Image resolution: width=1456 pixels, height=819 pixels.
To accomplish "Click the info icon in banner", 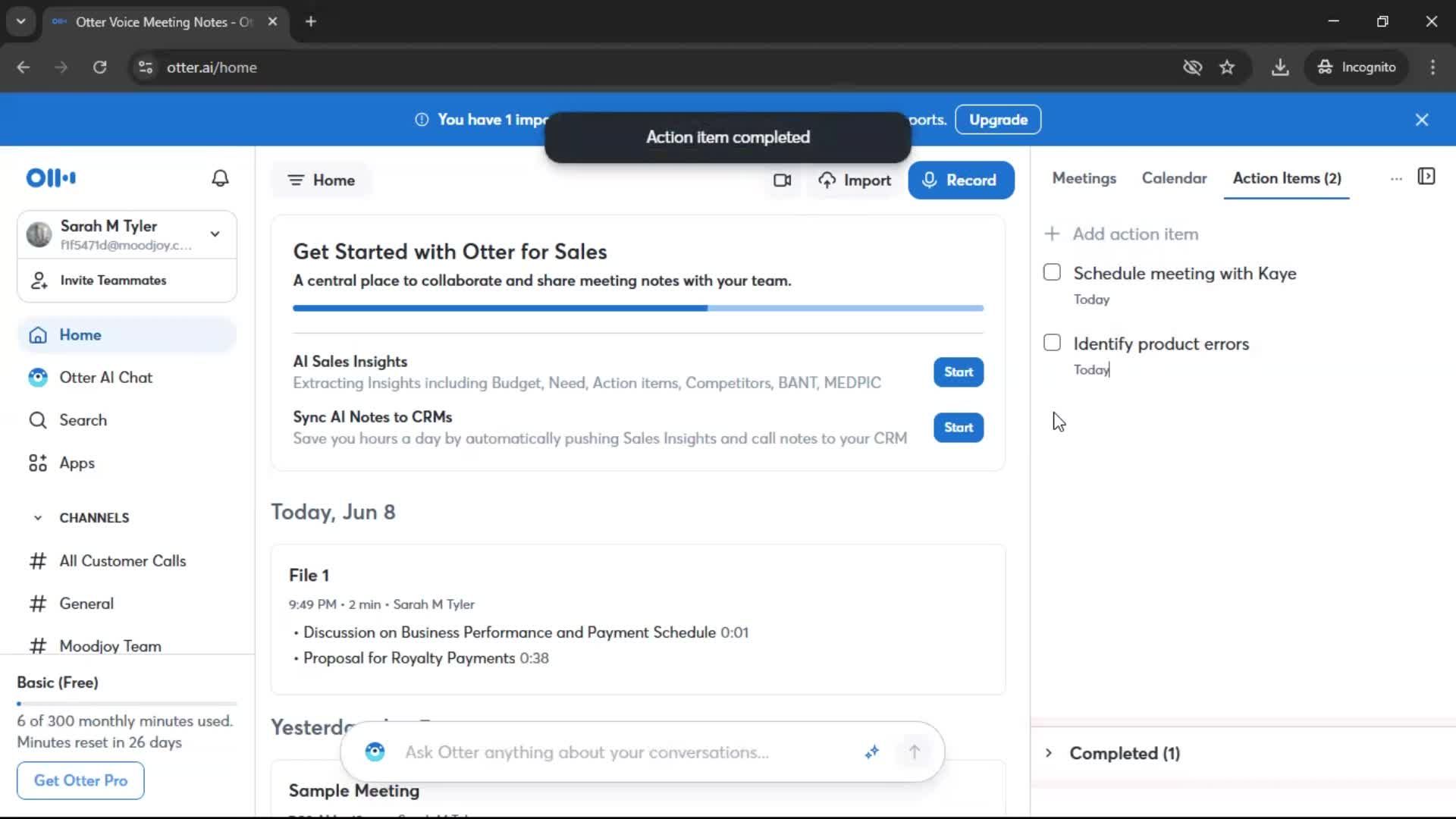I will (422, 120).
